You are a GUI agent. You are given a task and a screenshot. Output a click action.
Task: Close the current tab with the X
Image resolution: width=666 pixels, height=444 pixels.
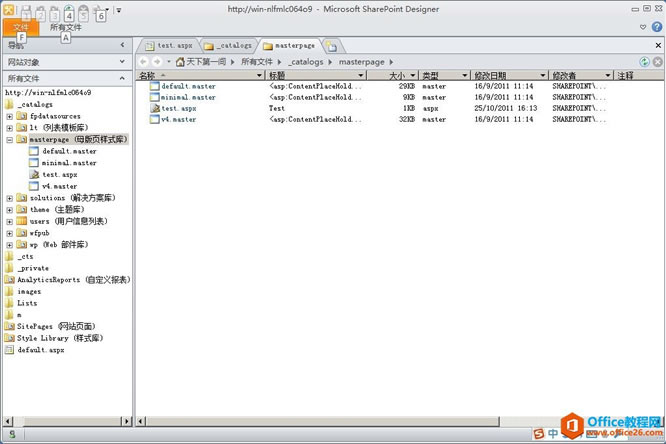(658, 45)
